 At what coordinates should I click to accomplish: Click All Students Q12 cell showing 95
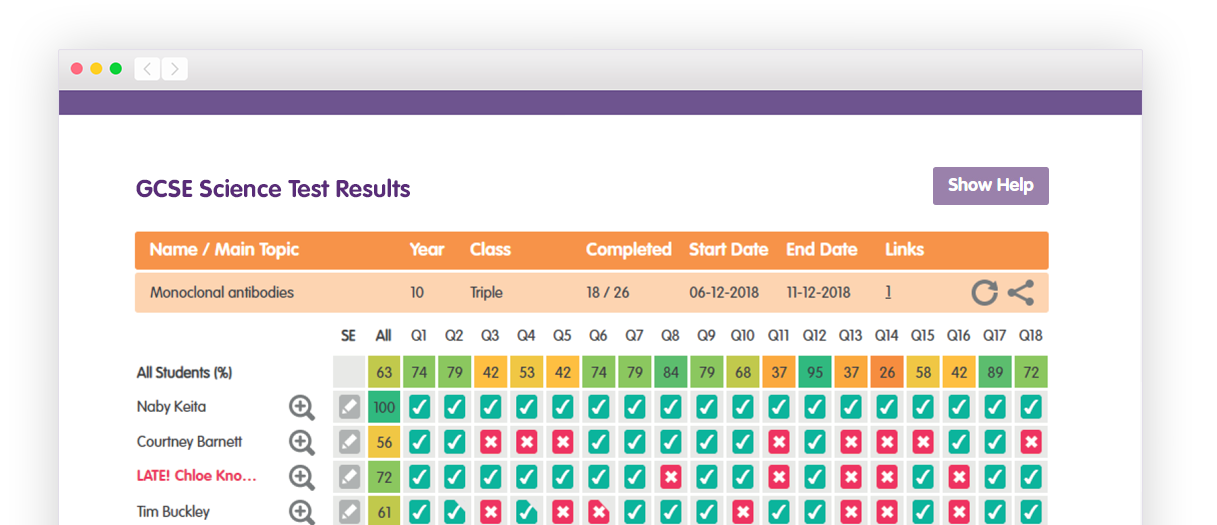pyautogui.click(x=815, y=372)
